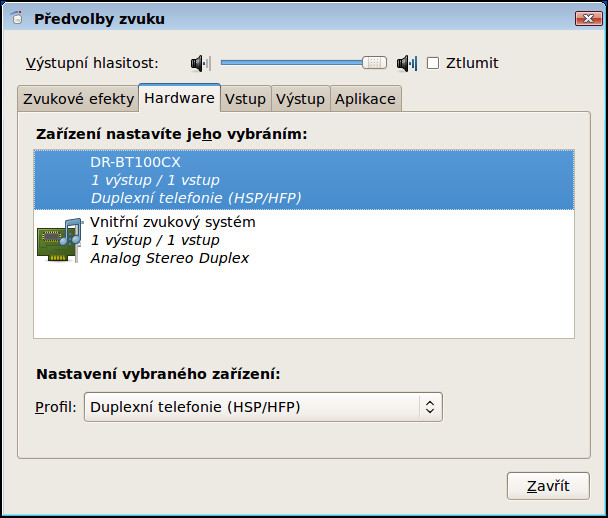Click the output volume slider track
608x518 pixels.
(x=291, y=63)
